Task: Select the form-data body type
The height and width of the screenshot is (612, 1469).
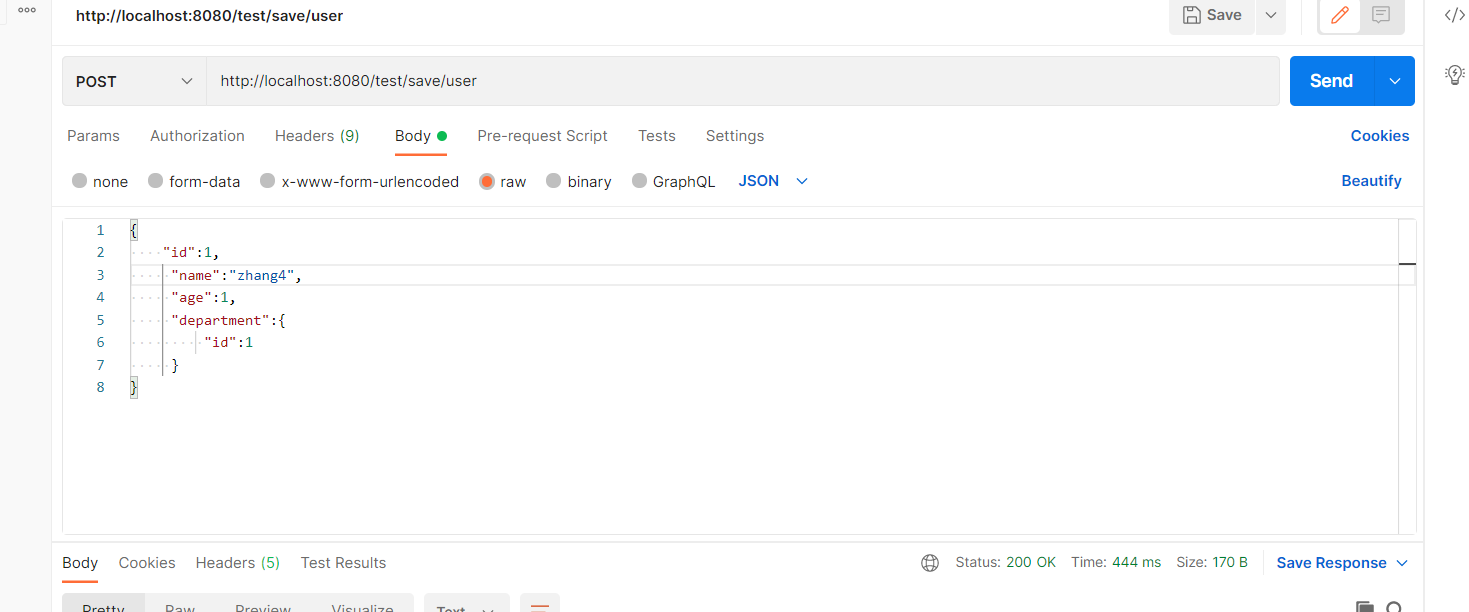Action: (x=155, y=181)
